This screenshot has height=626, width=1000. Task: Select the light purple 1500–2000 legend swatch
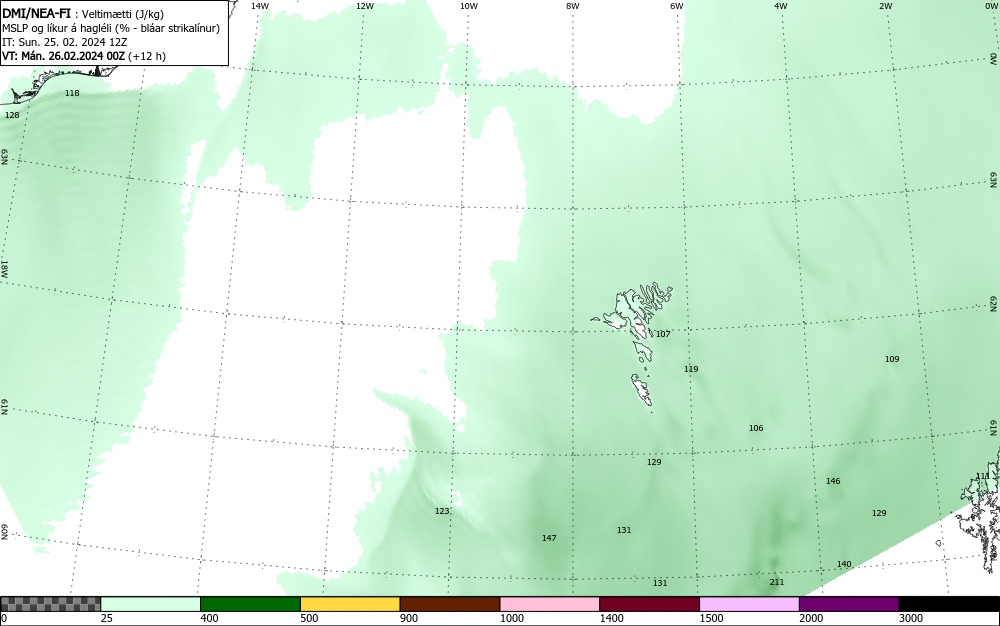coord(749,604)
